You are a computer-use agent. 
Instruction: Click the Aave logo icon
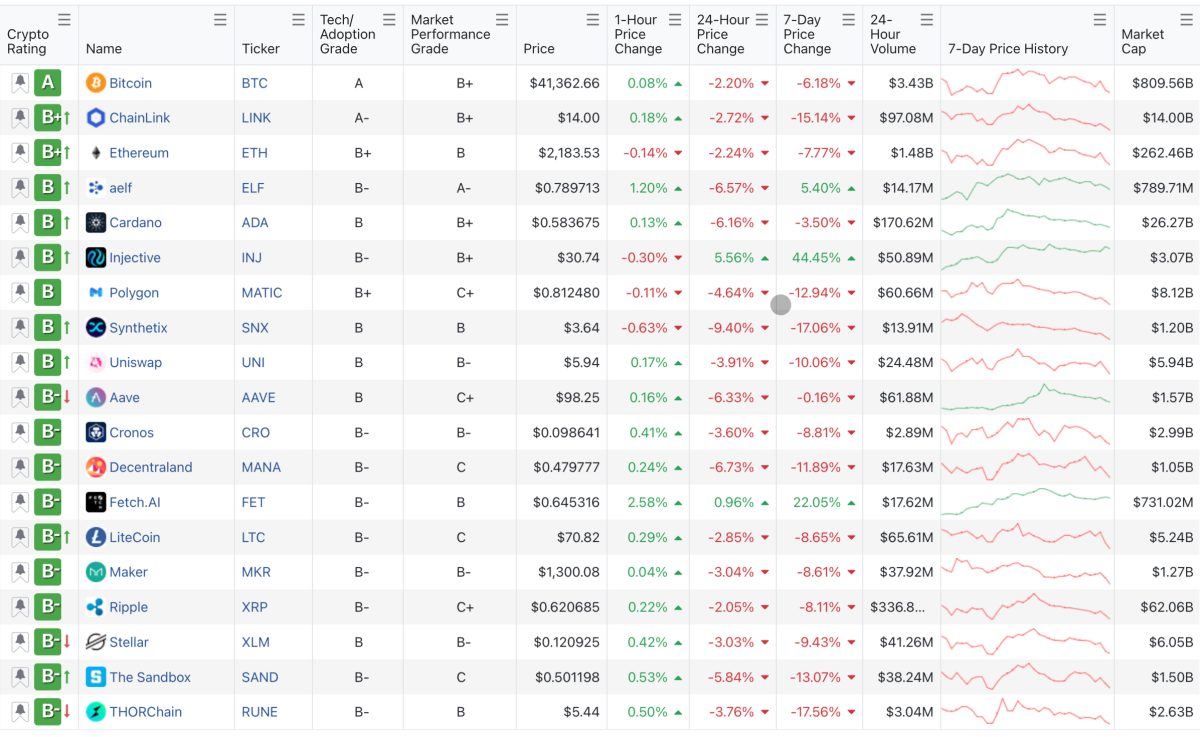(96, 397)
